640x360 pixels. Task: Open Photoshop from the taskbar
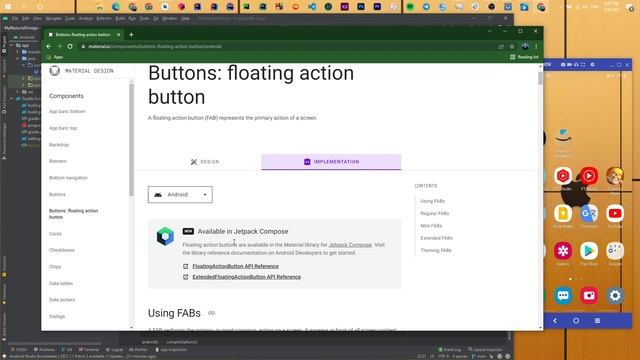coord(361,7)
